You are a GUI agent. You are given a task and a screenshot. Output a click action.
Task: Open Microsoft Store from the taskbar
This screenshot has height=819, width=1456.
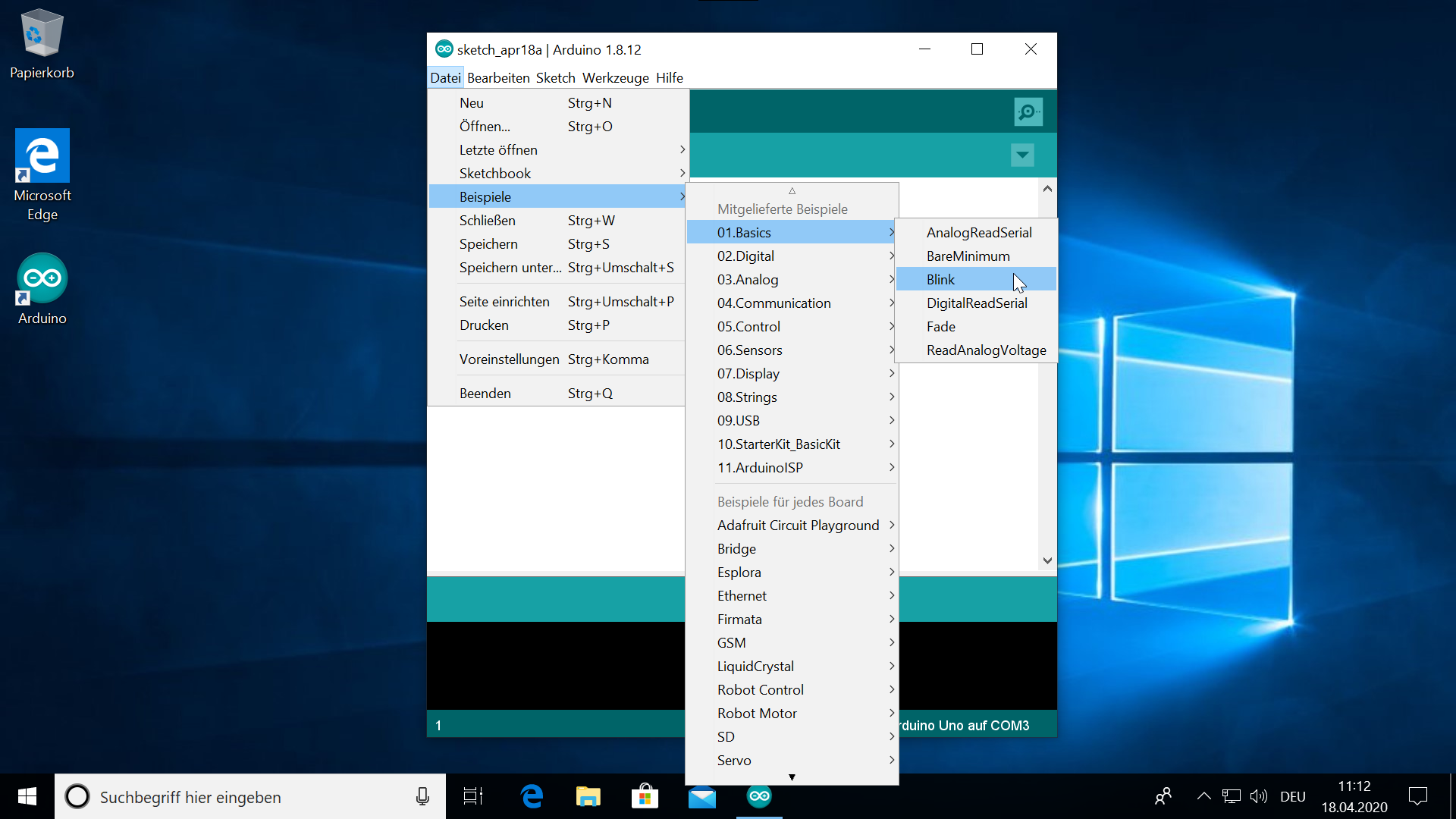coord(645,796)
